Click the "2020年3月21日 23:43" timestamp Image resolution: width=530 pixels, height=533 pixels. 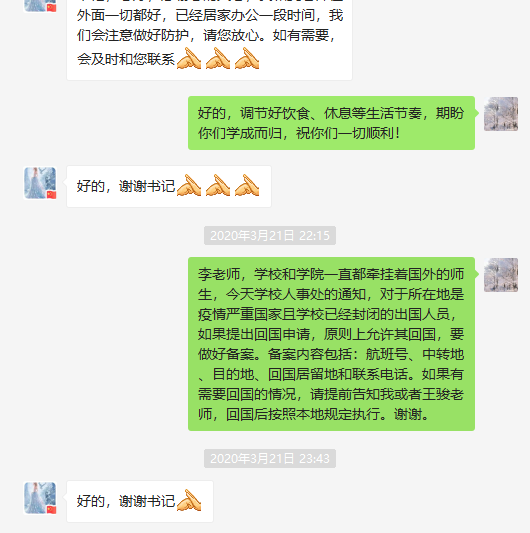(270, 459)
